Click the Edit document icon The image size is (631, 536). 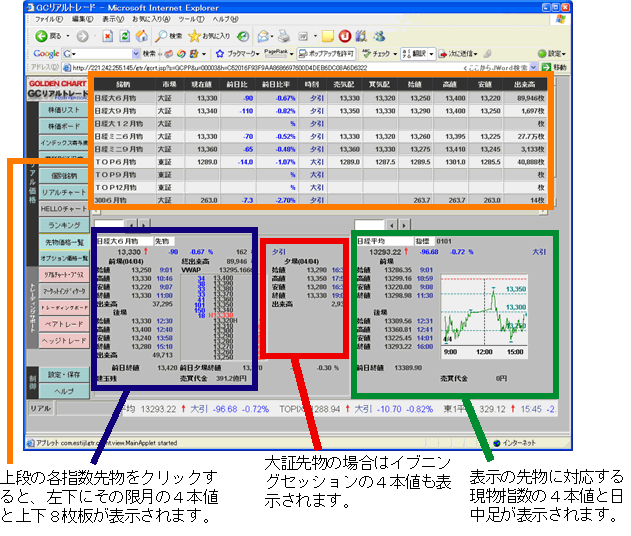coord(303,37)
